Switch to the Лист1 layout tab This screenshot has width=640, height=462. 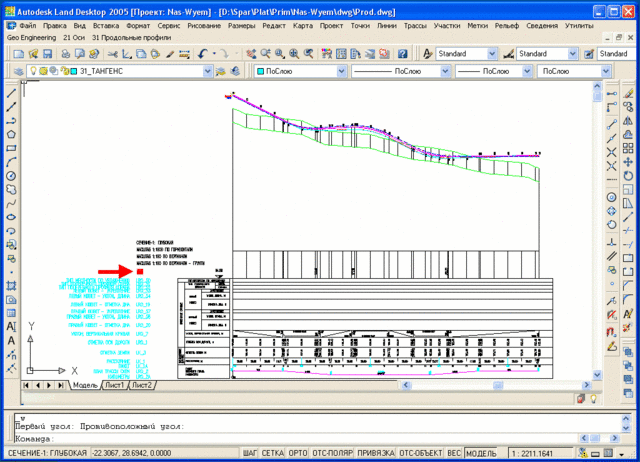pyautogui.click(x=115, y=385)
